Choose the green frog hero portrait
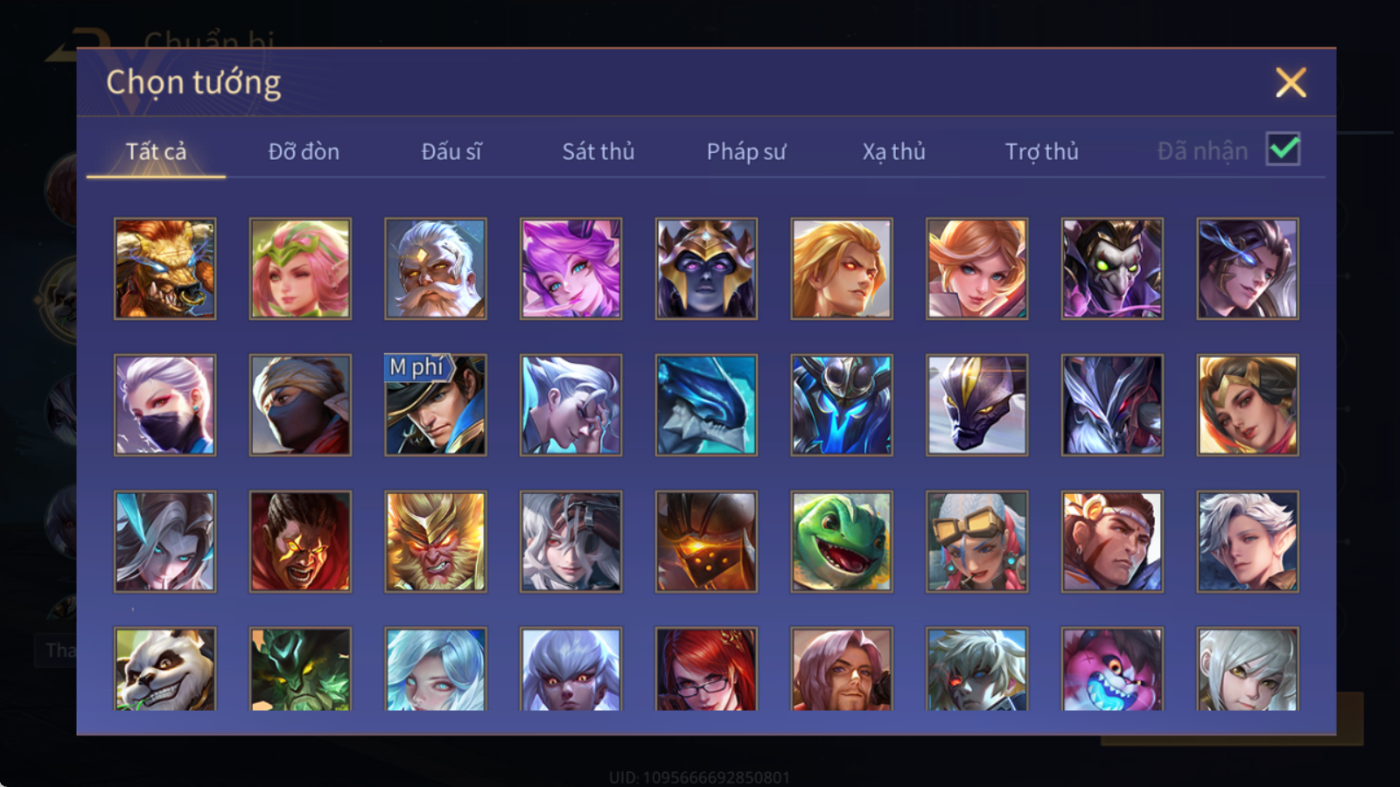Image resolution: width=1400 pixels, height=787 pixels. pos(841,541)
